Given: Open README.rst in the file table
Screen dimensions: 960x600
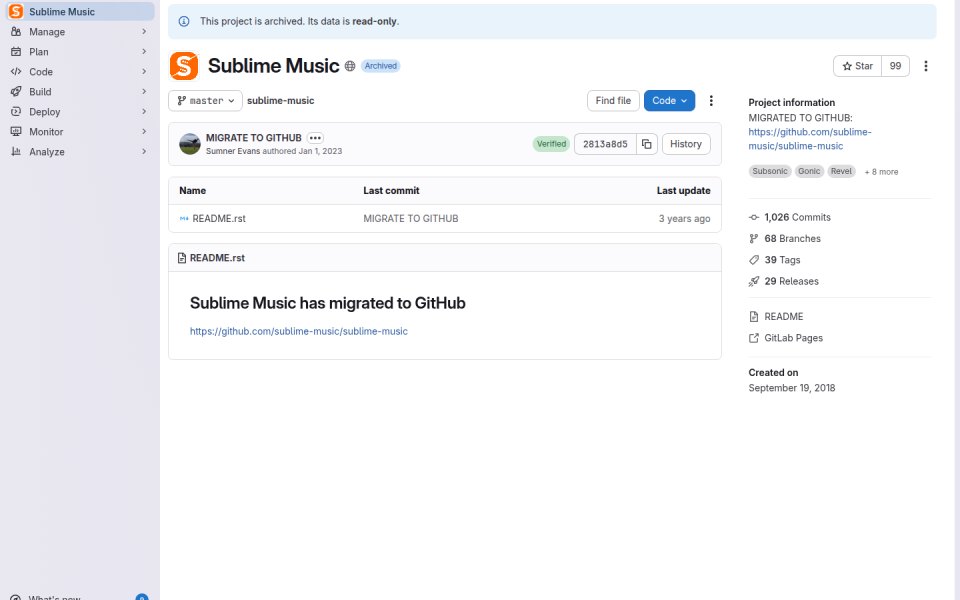Looking at the screenshot, I should [x=219, y=219].
